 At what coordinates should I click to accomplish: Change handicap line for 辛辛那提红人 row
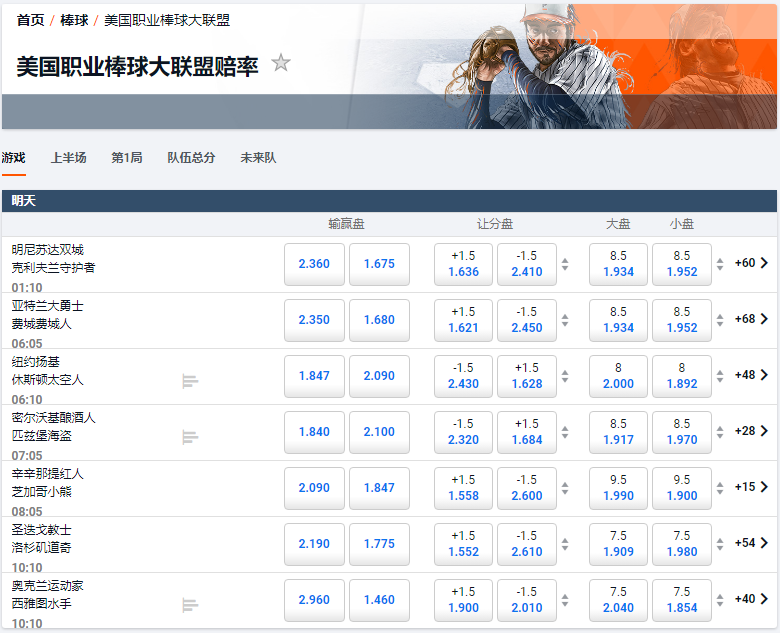pos(565,489)
